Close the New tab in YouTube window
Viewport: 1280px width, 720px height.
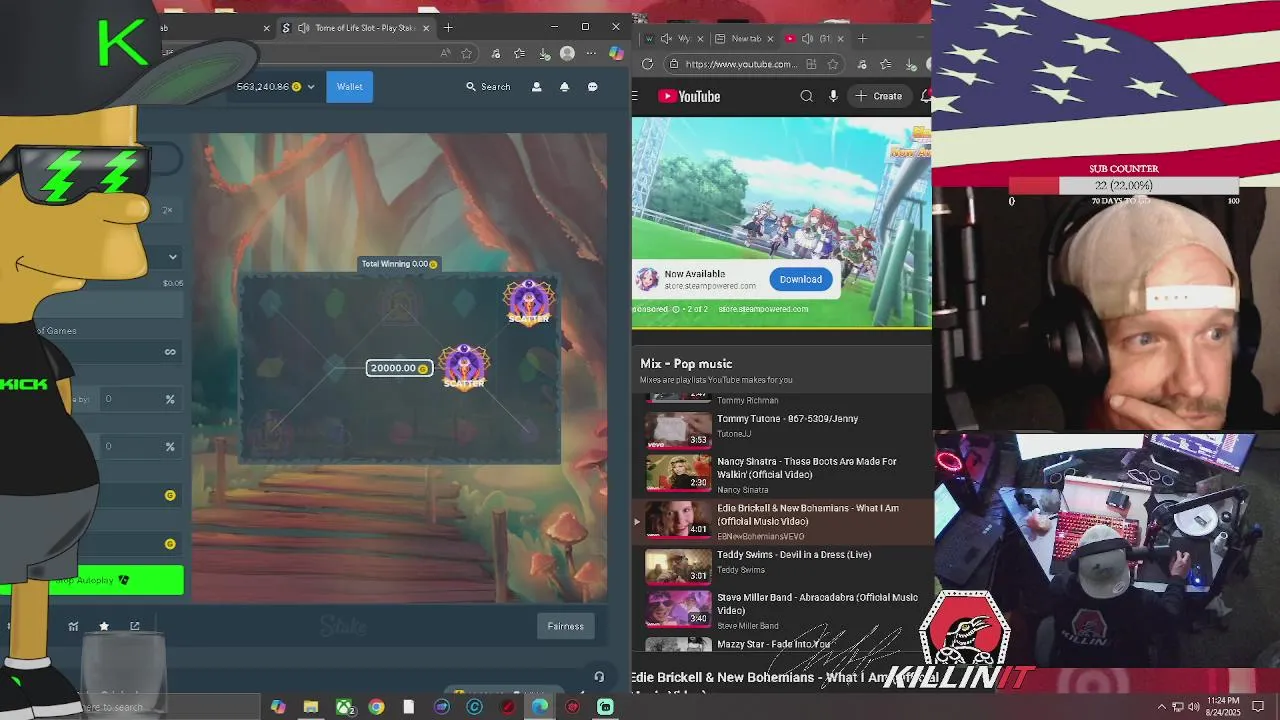coord(770,39)
